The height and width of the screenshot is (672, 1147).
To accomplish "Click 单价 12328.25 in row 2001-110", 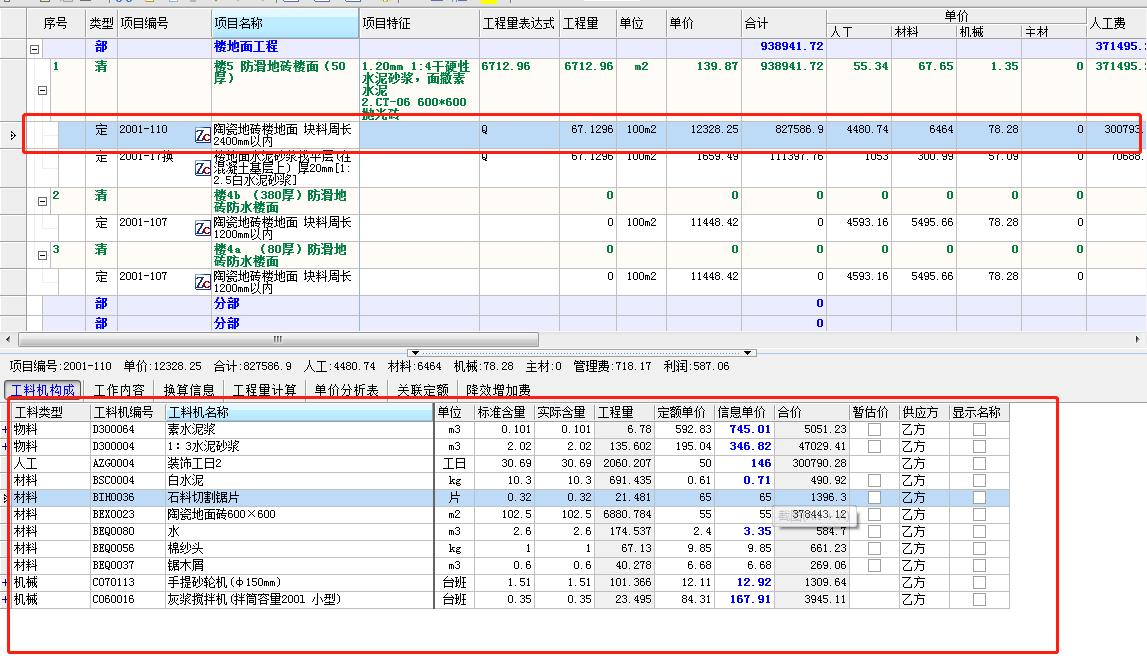I will [x=714, y=129].
